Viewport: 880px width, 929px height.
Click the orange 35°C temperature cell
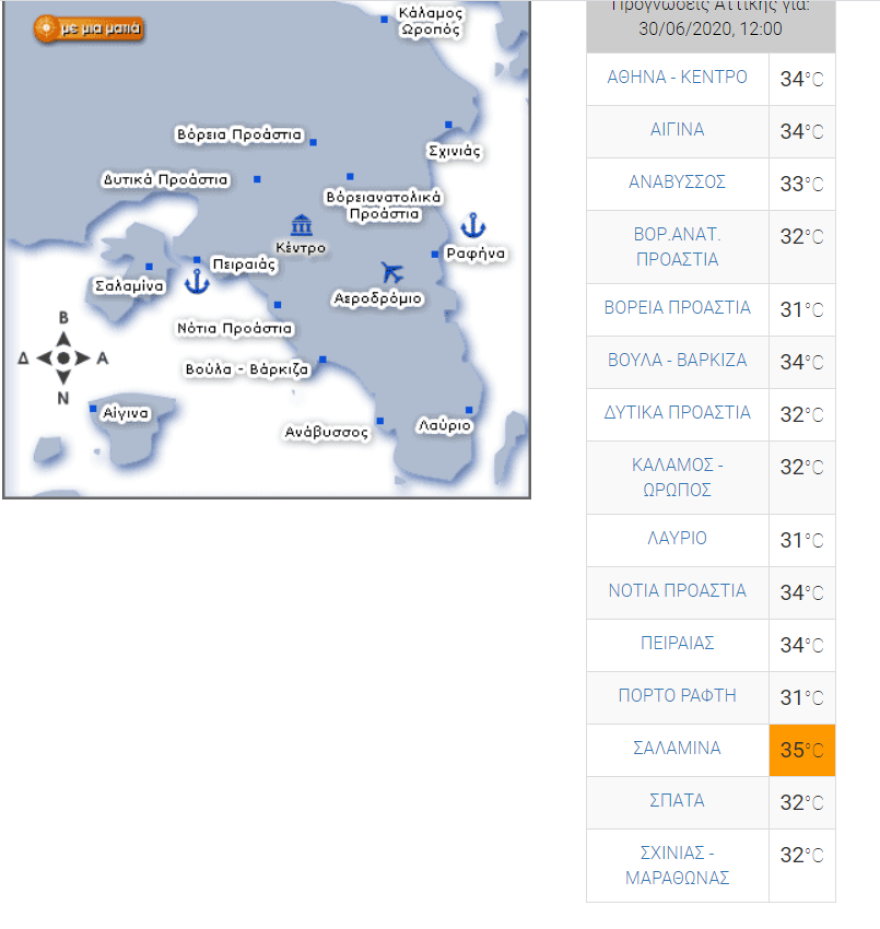pos(801,750)
